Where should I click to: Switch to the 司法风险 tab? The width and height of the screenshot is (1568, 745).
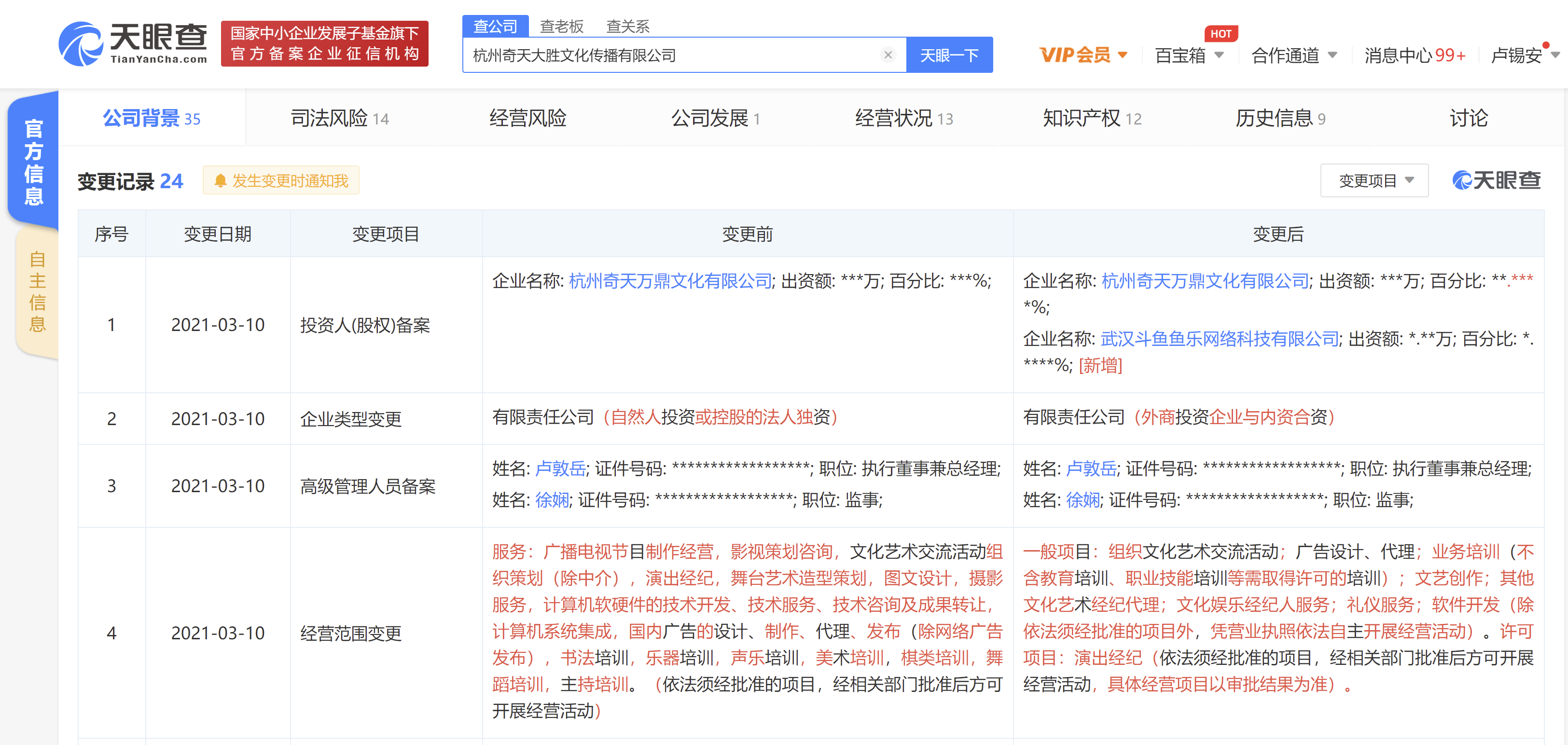(339, 118)
